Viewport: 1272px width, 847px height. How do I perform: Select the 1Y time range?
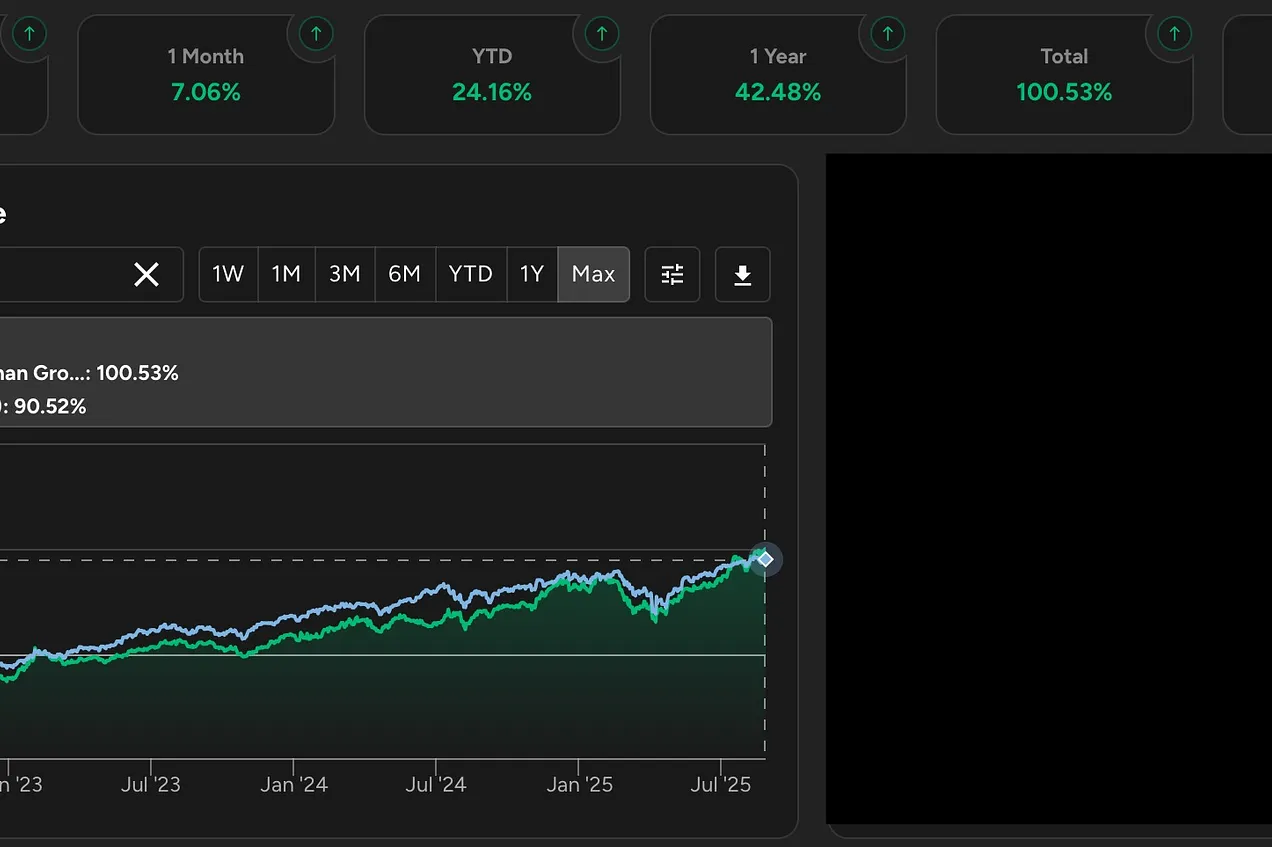point(531,274)
